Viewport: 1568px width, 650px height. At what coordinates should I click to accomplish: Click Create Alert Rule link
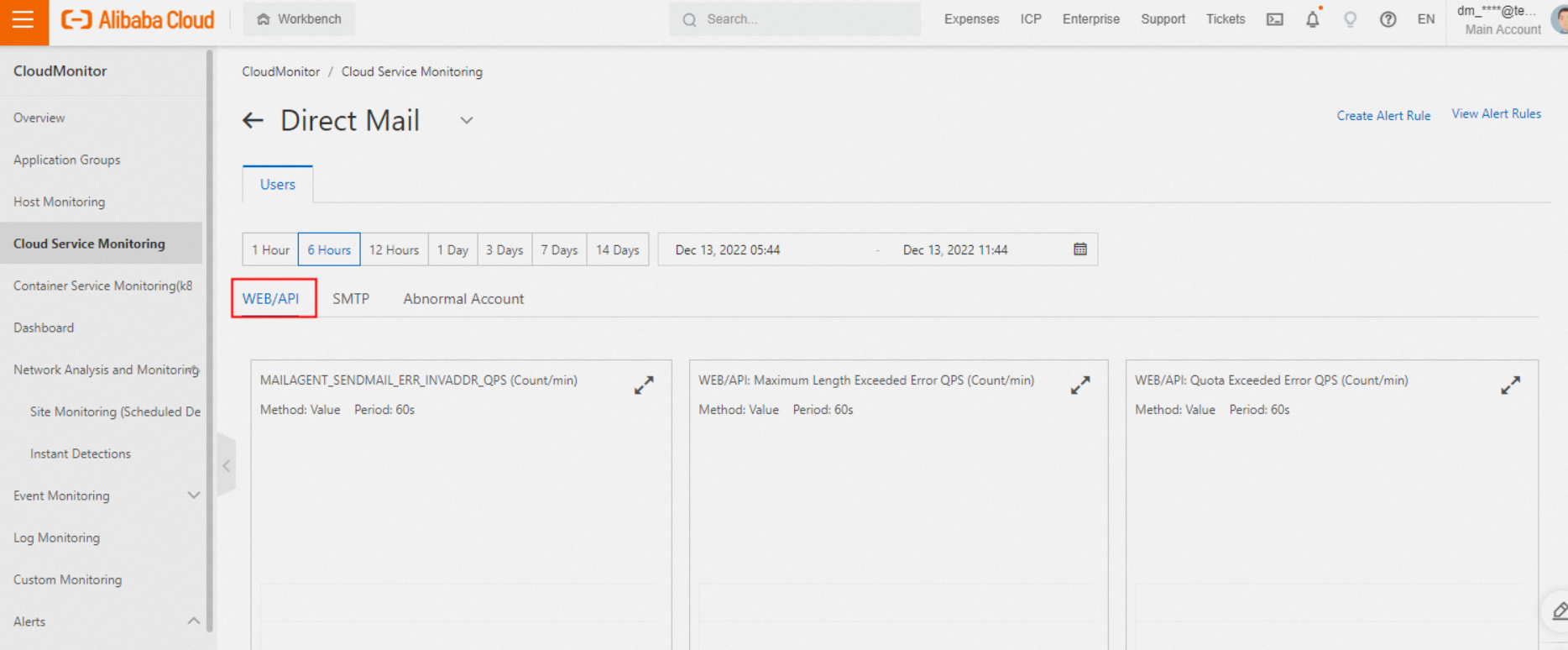(1383, 115)
